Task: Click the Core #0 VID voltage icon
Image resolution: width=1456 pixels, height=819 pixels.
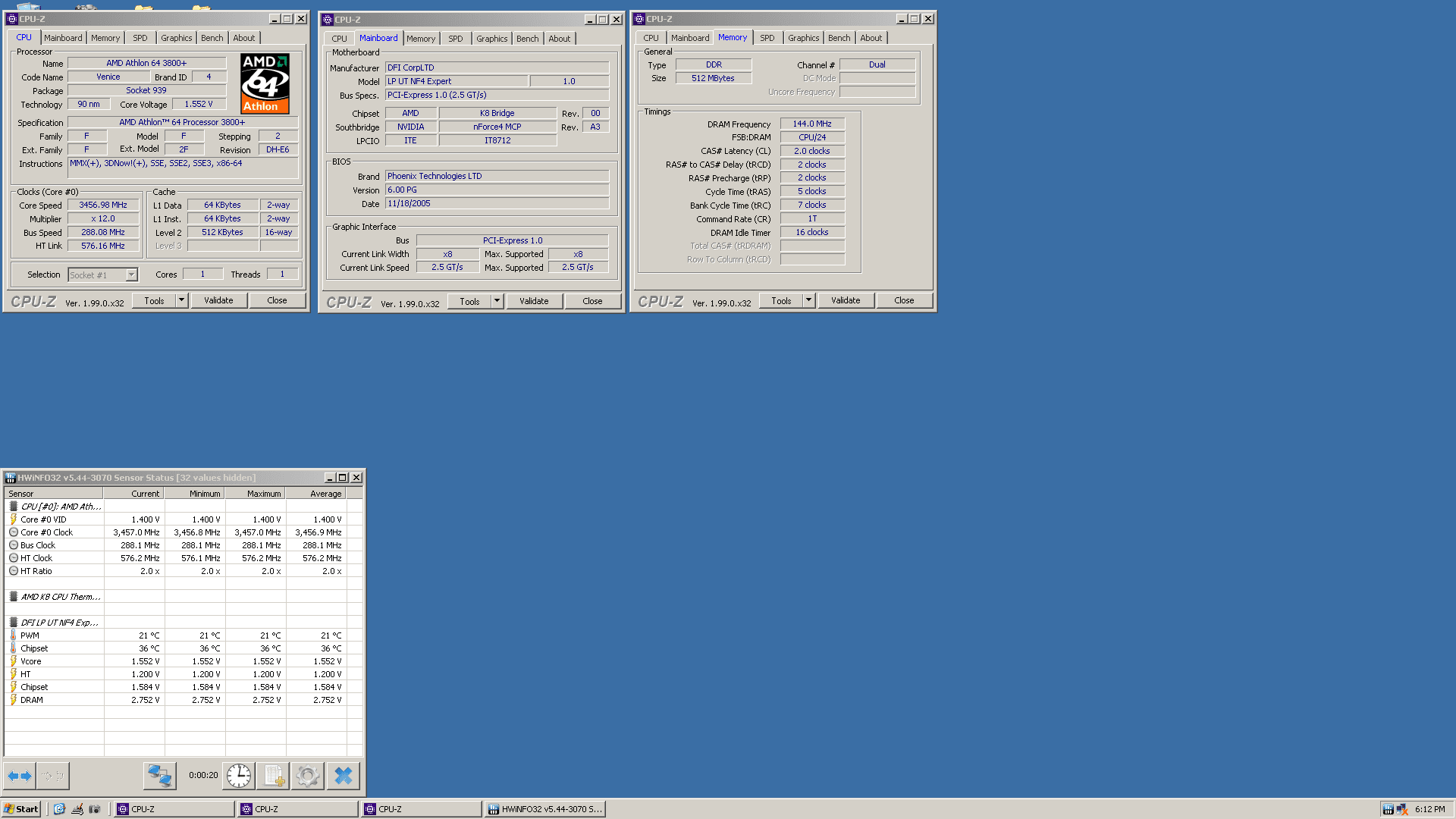Action: 14,519
